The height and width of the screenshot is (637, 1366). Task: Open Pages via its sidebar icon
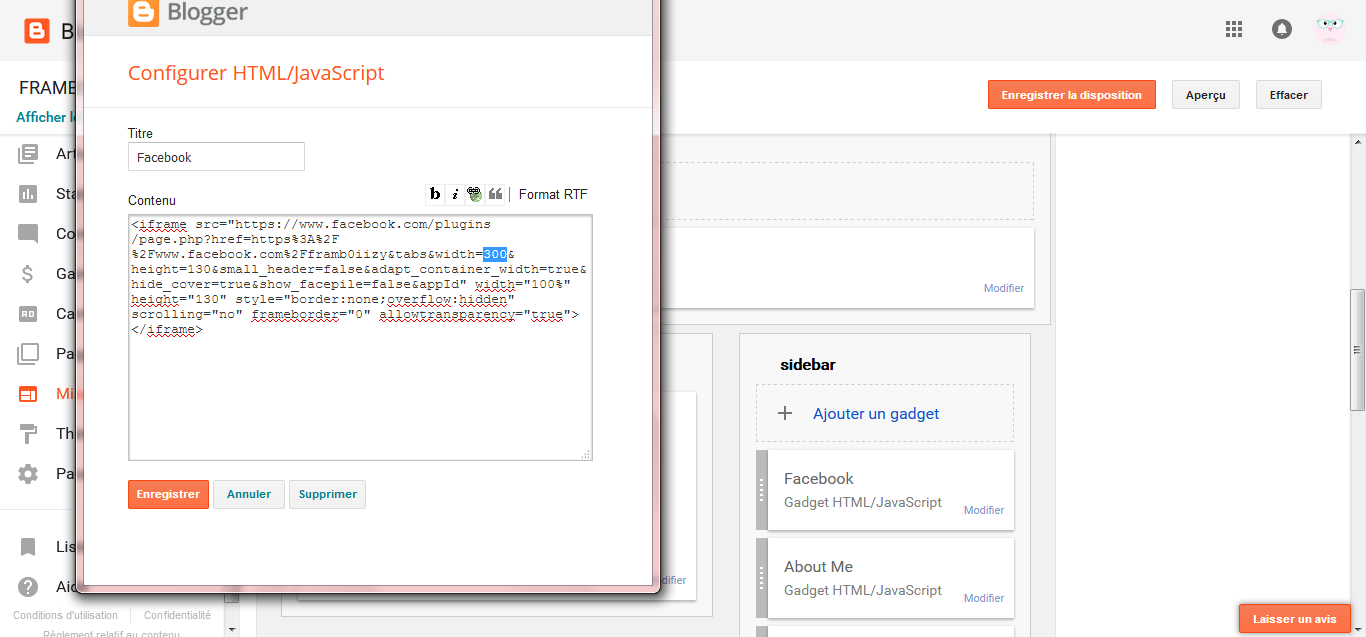pyautogui.click(x=28, y=354)
